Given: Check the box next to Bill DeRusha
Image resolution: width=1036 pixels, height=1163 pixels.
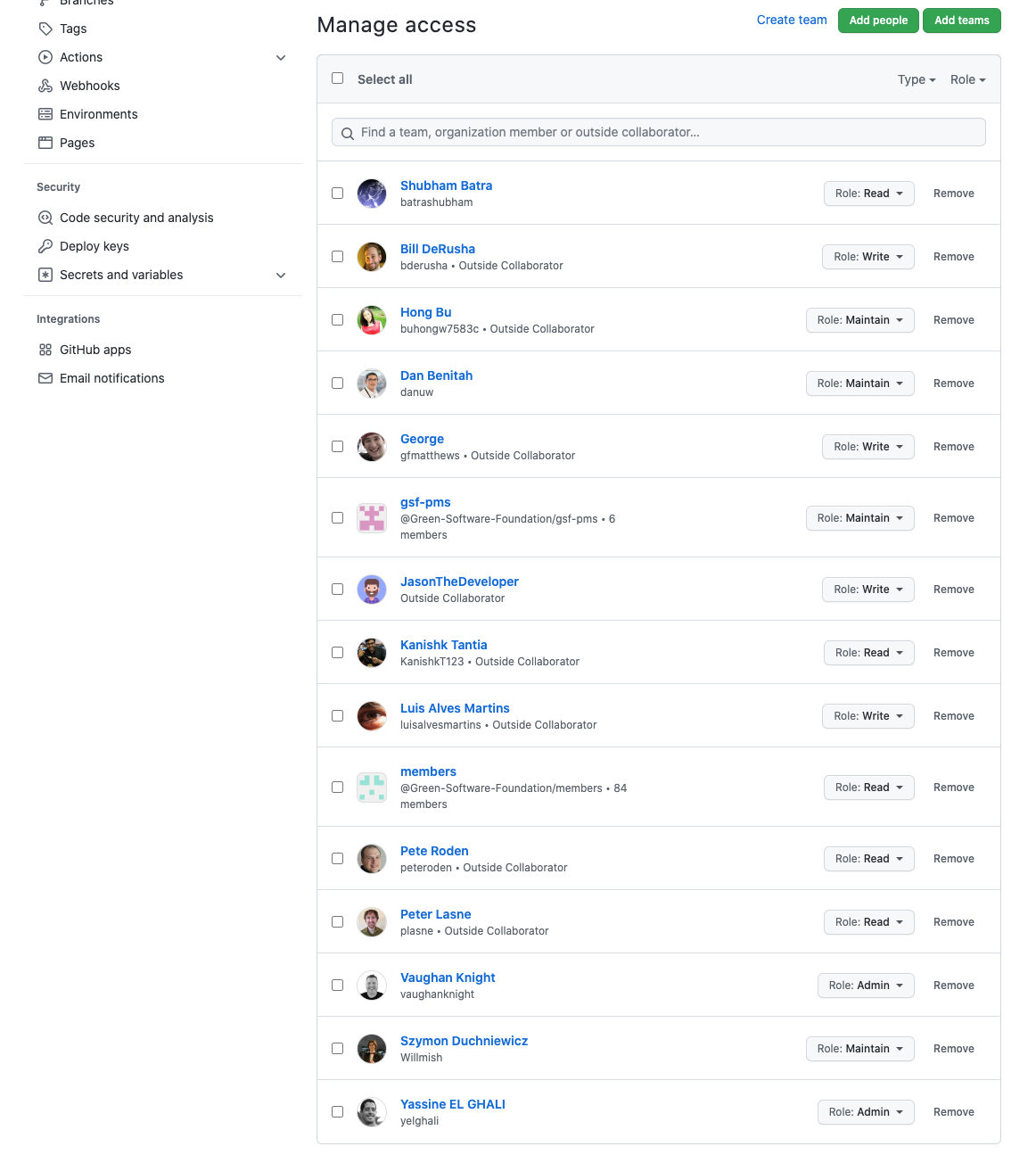Looking at the screenshot, I should 337,256.
